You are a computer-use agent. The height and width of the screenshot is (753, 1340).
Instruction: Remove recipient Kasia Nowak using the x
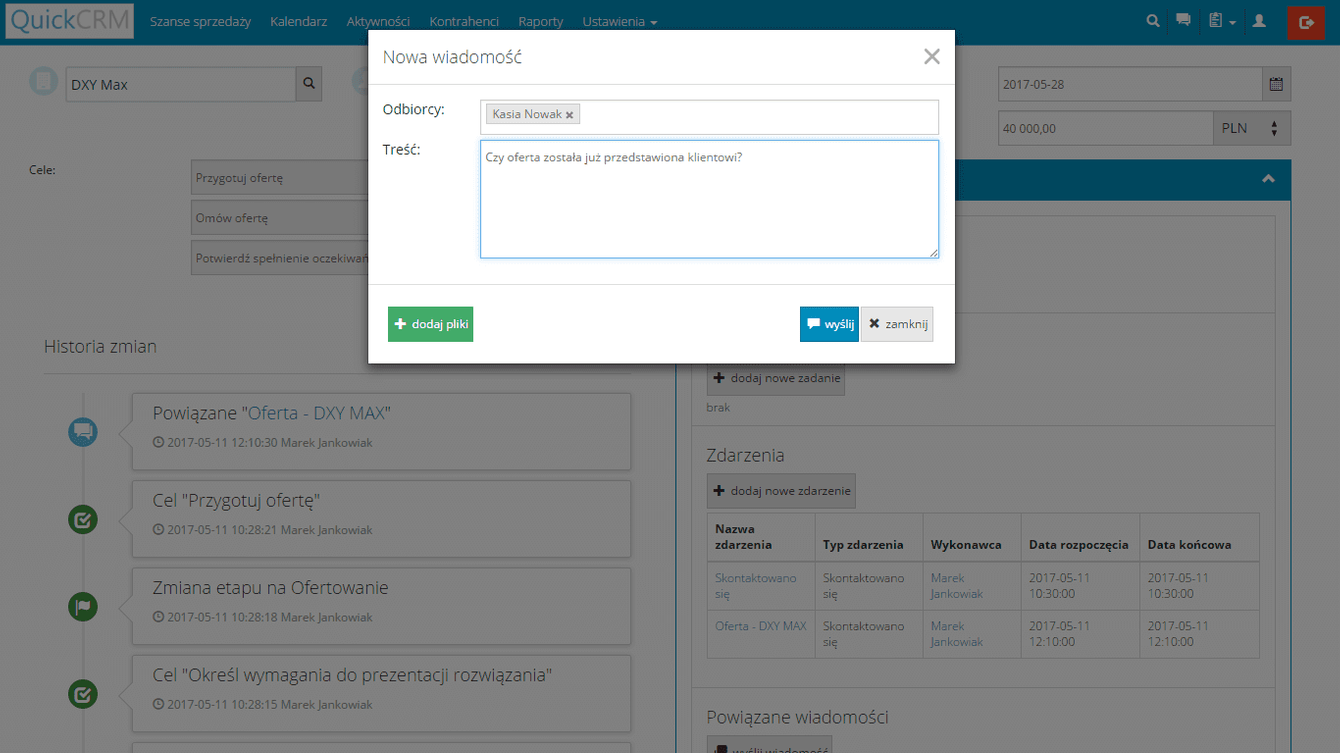(x=570, y=115)
